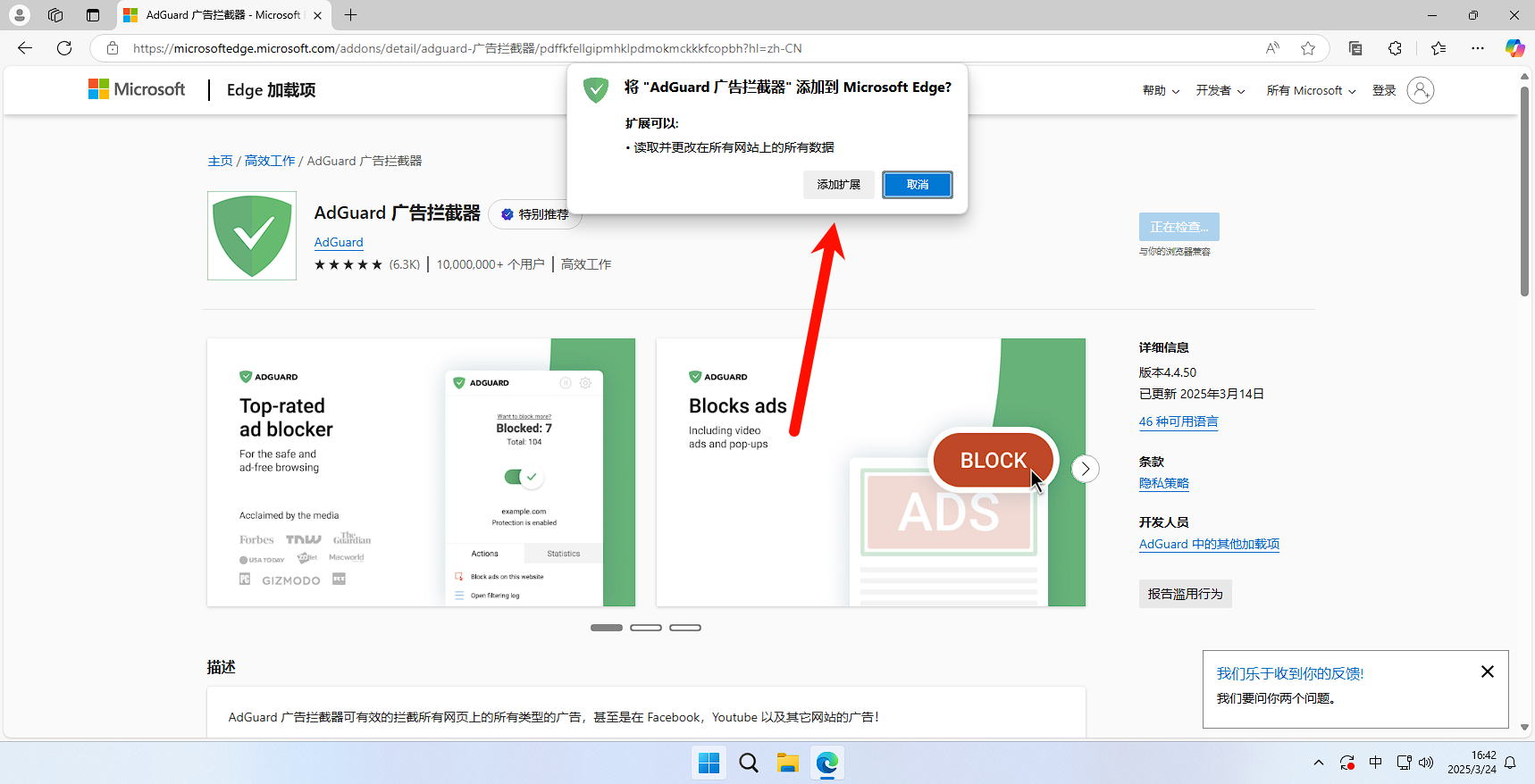Close the feedback popup
Screen dimensions: 1535x784
coord(1488,671)
